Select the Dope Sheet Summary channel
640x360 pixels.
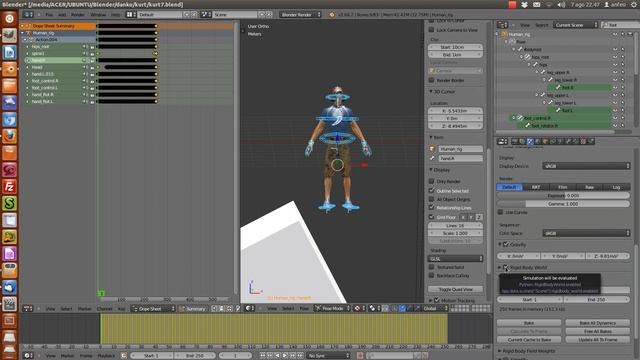point(53,26)
